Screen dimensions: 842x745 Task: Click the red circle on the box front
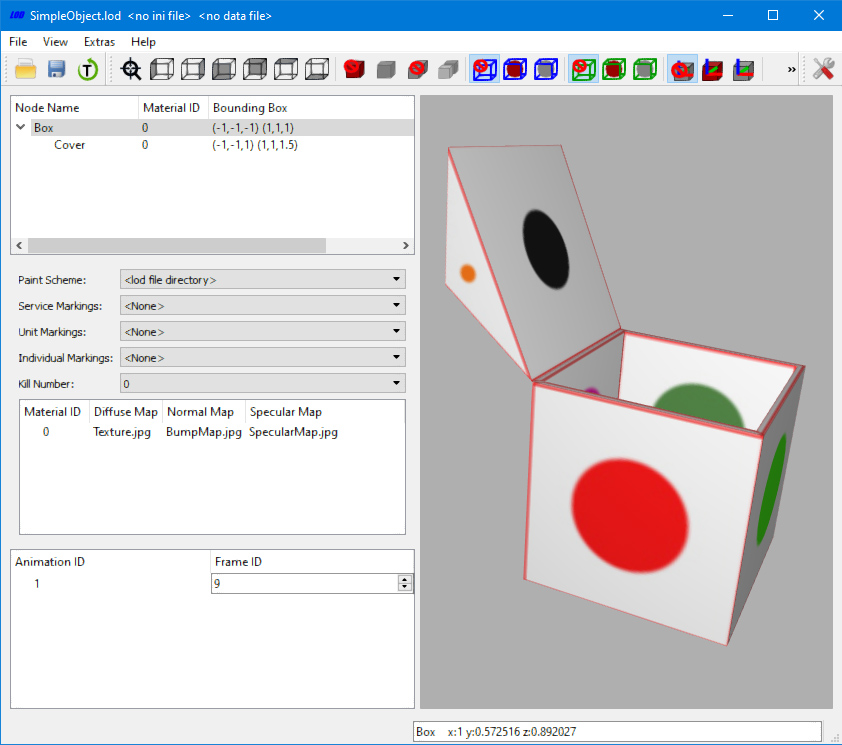click(629, 515)
